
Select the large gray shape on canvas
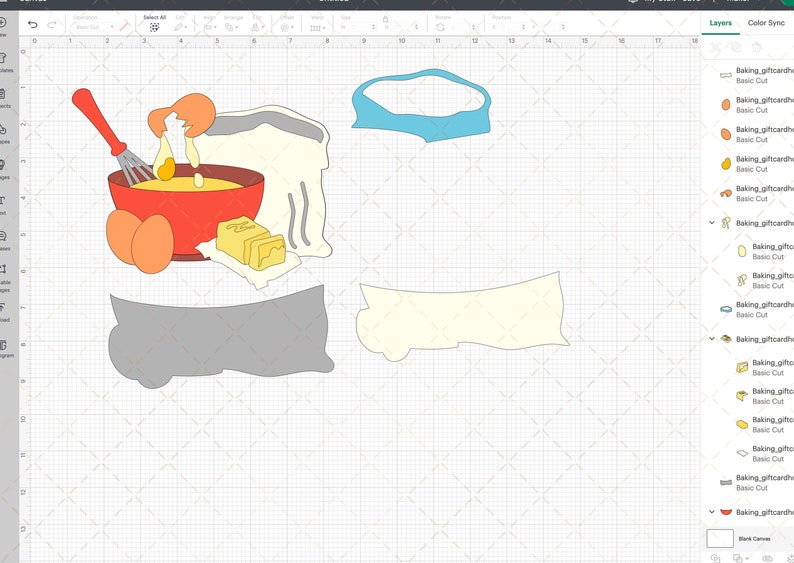(218, 337)
